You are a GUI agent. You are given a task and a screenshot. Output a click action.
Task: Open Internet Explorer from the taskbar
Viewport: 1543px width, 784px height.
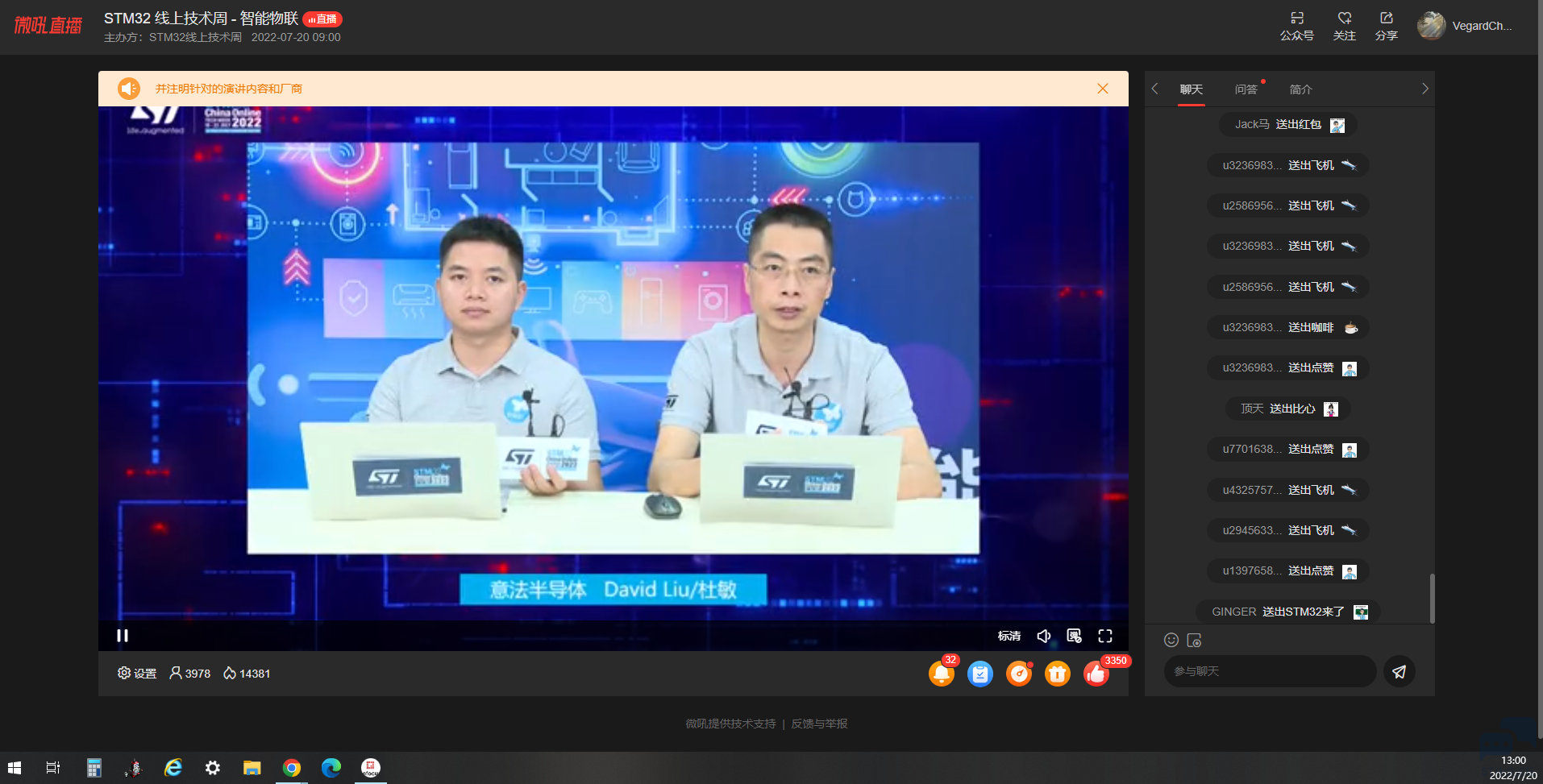173,768
